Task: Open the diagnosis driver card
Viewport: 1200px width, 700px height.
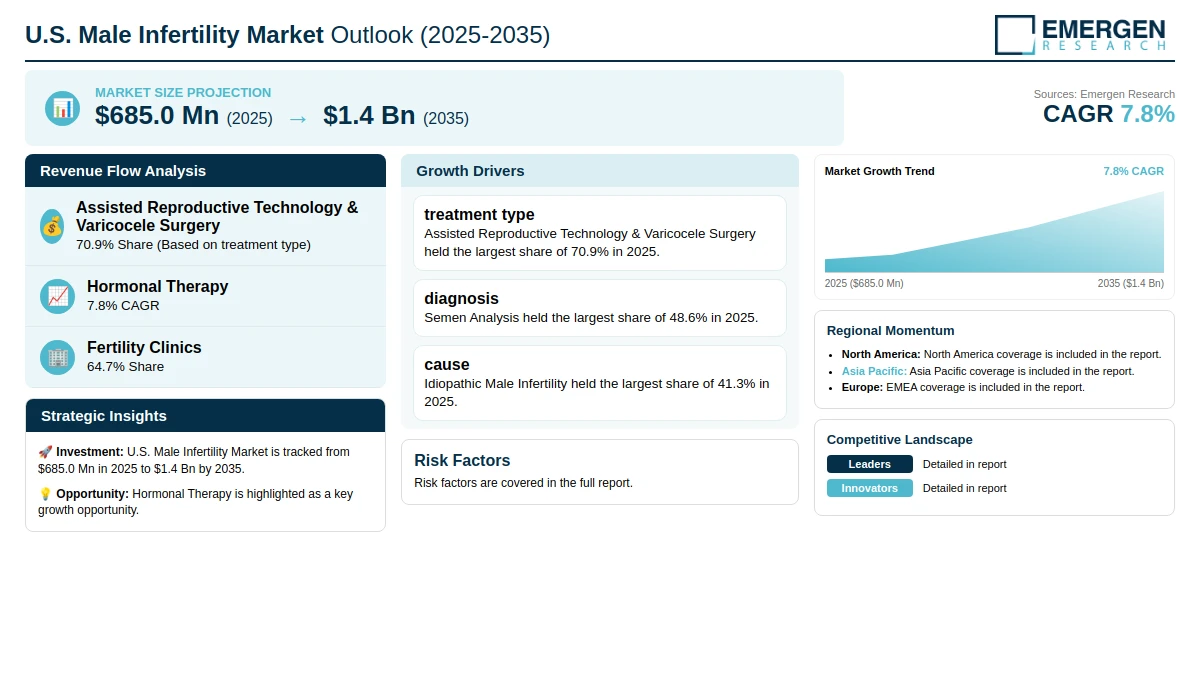Action: coord(600,308)
